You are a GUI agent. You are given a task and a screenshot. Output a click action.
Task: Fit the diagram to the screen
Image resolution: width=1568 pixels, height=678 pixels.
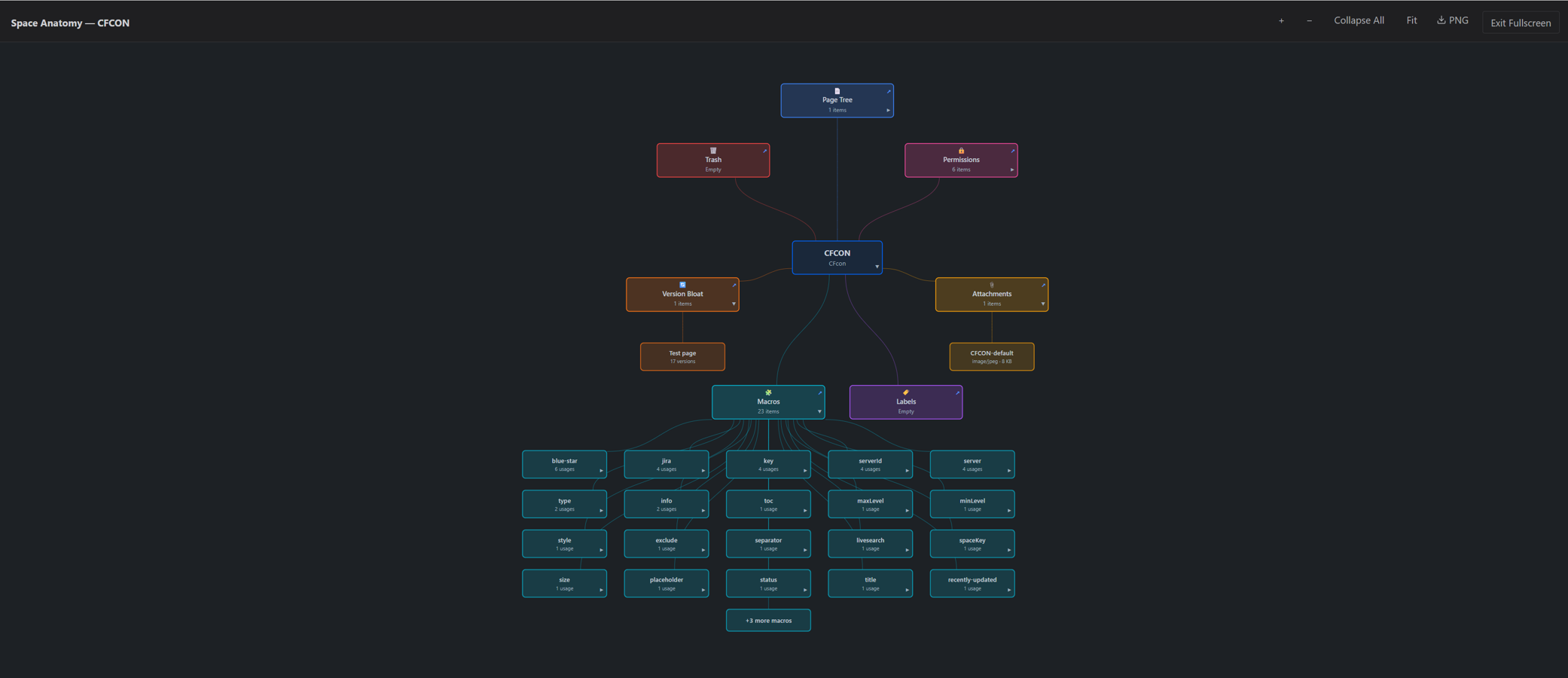1411,21
